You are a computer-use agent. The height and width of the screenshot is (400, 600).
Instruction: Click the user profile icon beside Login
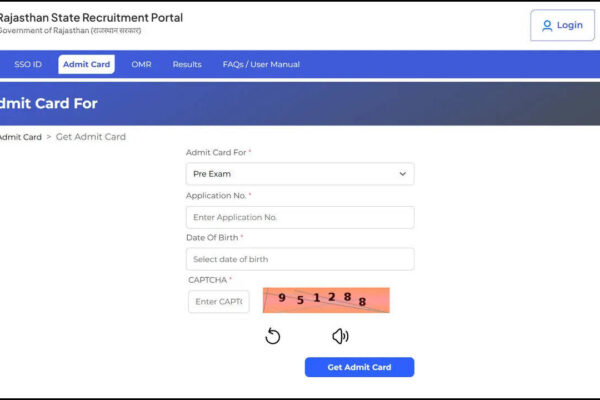(547, 26)
